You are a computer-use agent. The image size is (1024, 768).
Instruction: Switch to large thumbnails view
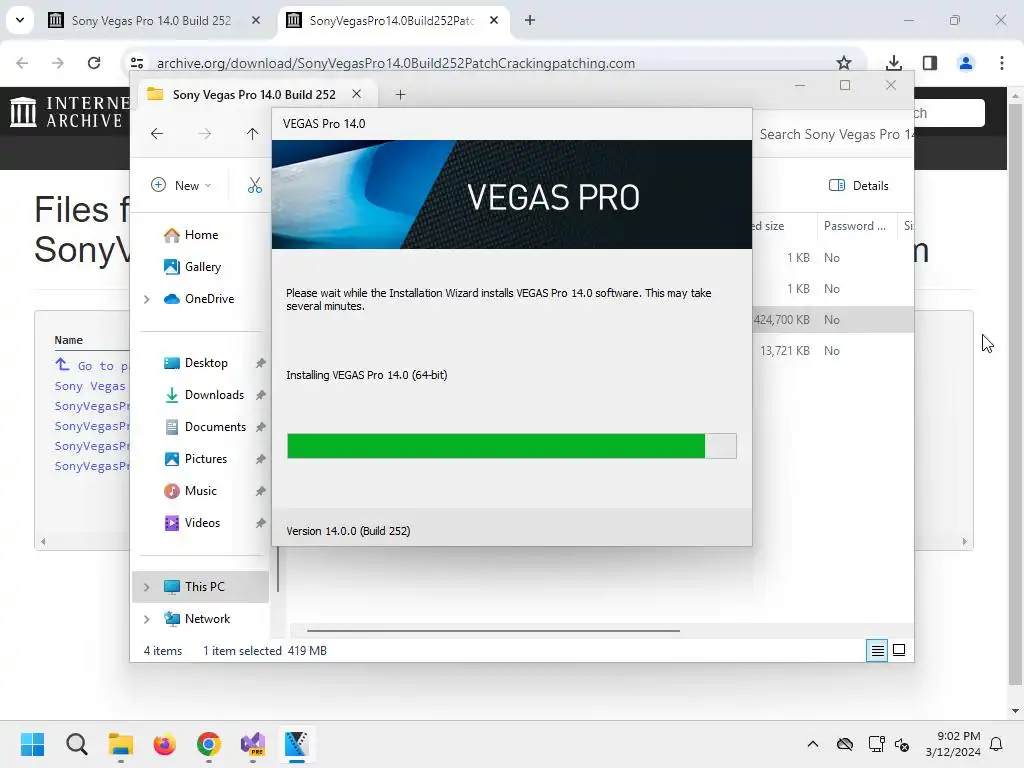[x=899, y=650]
